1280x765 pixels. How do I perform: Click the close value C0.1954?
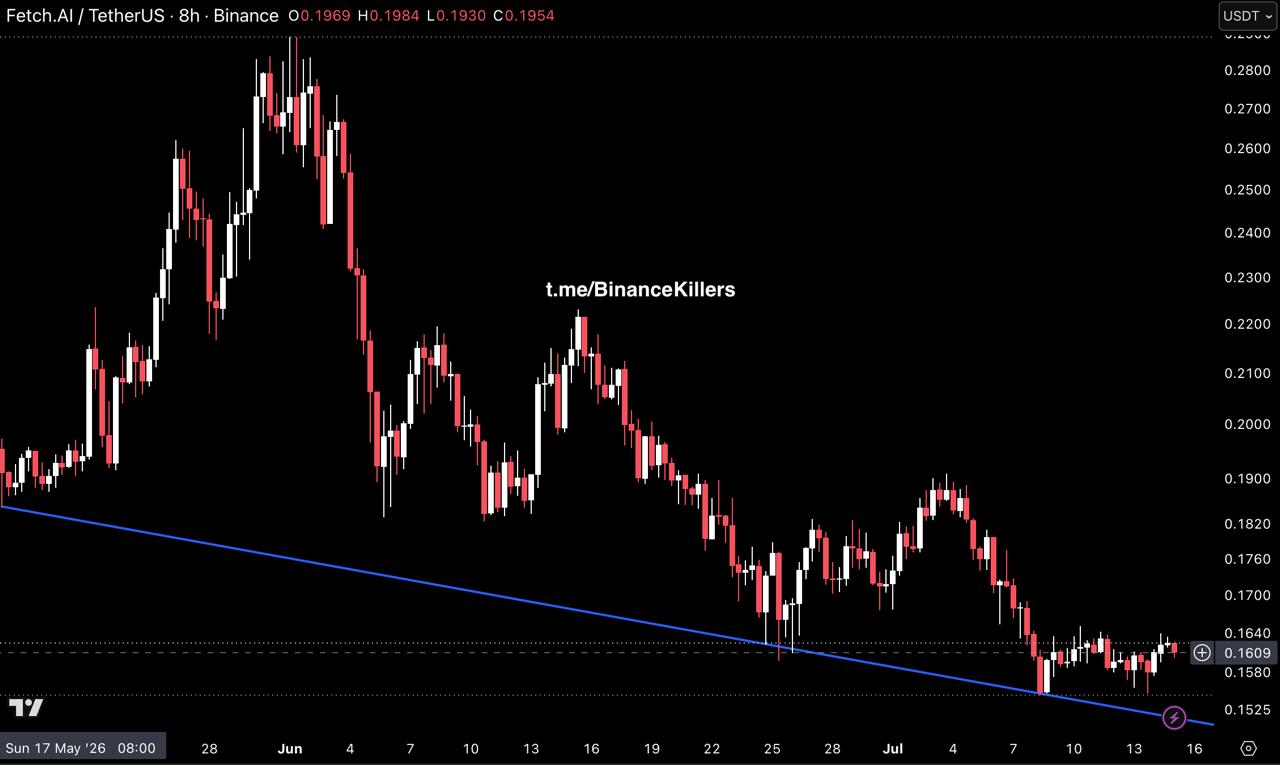tap(523, 16)
